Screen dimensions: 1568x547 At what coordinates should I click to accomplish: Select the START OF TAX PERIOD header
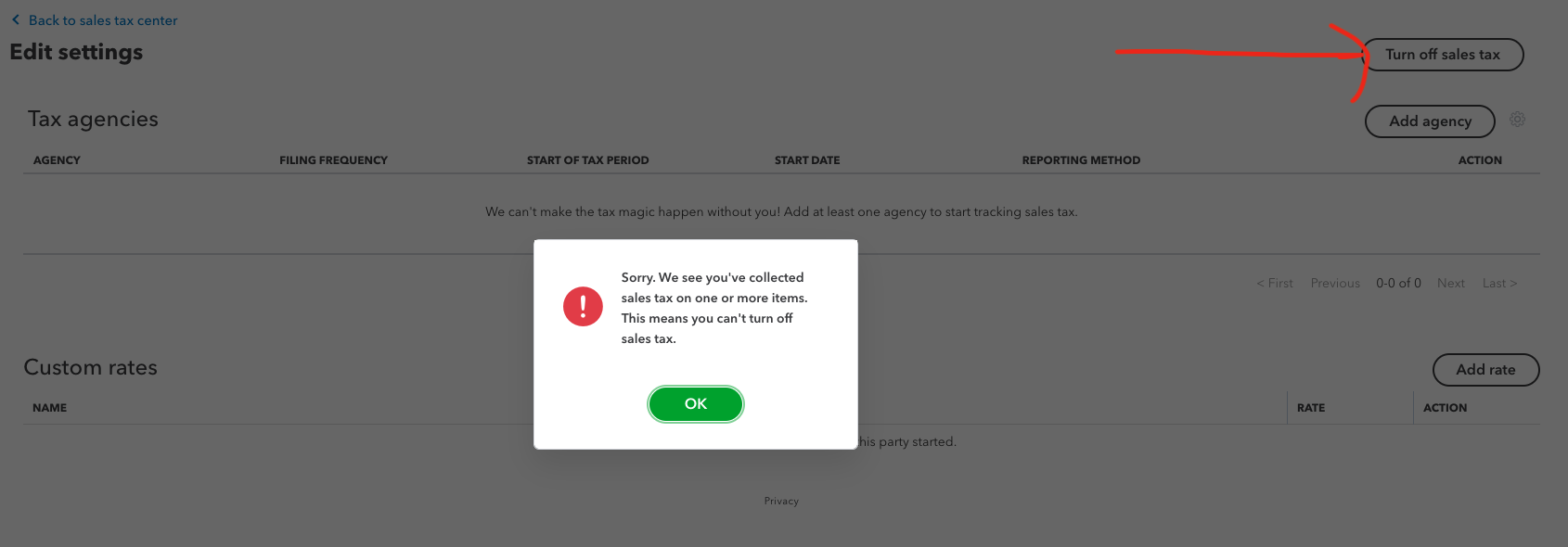coord(587,160)
